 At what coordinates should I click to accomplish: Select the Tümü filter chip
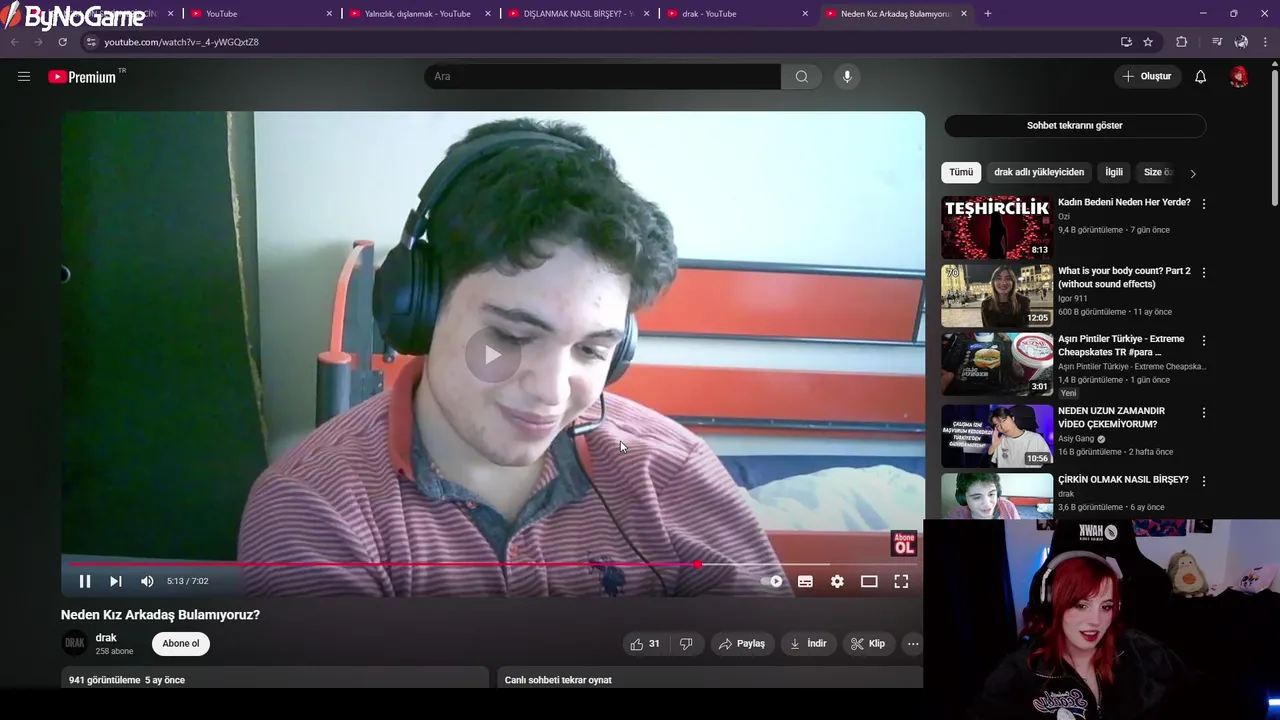click(x=961, y=172)
